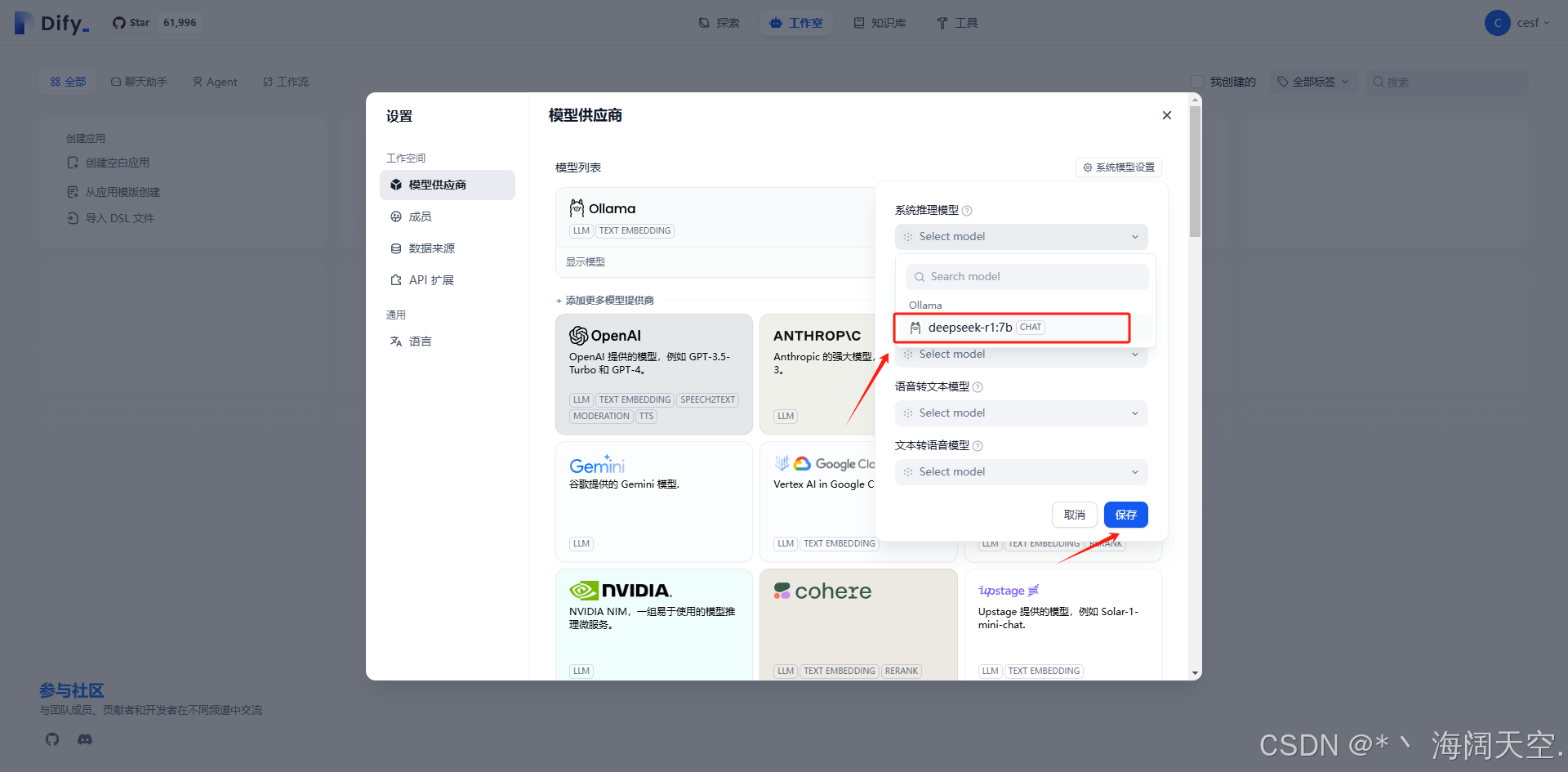Open the 语音转文本模型 Select model dropdown

tap(1022, 413)
